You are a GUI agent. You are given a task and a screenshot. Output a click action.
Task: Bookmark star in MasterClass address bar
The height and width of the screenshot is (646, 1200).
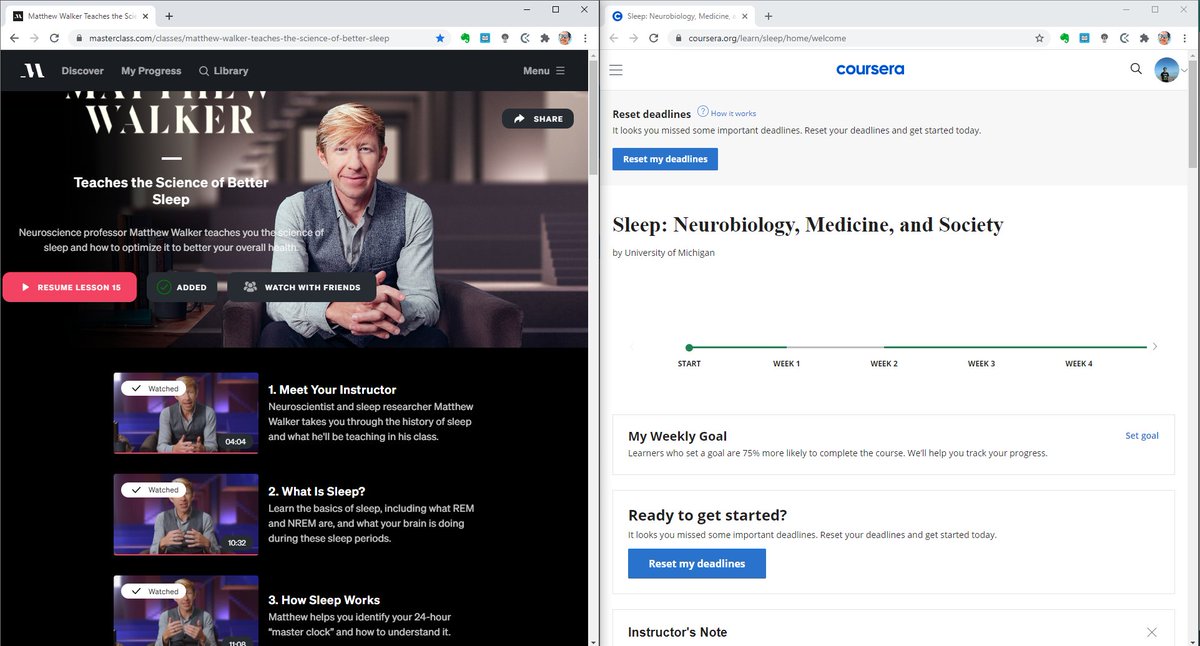(x=440, y=38)
